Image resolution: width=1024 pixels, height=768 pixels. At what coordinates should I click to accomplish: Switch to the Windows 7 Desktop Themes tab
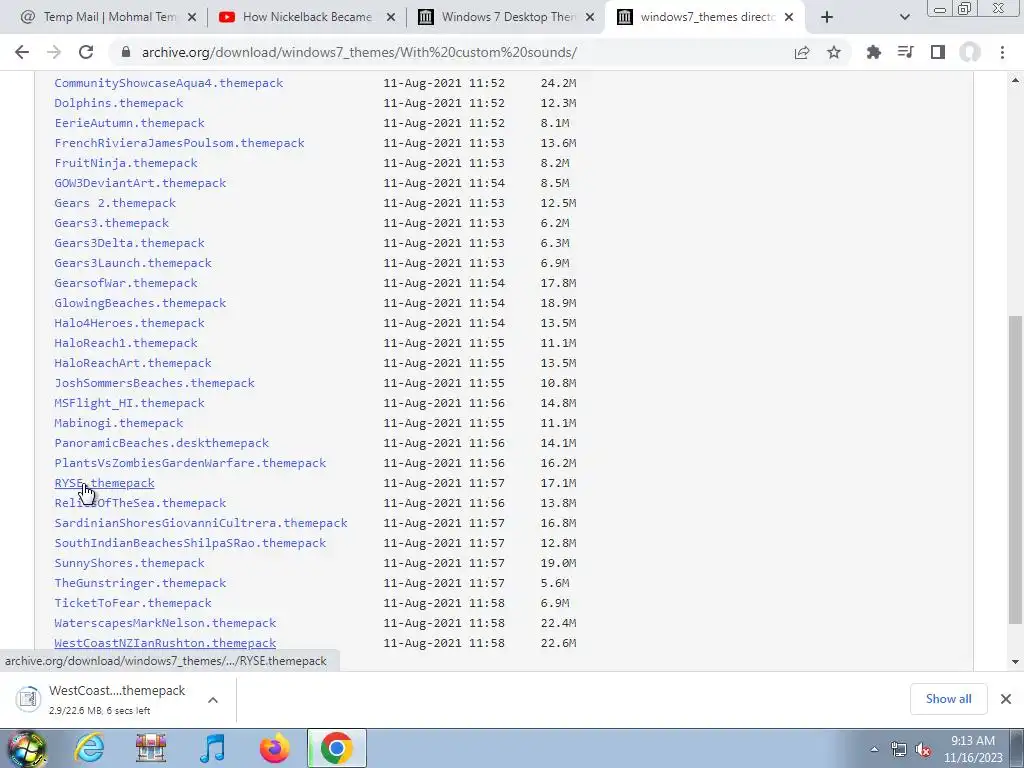(x=506, y=17)
